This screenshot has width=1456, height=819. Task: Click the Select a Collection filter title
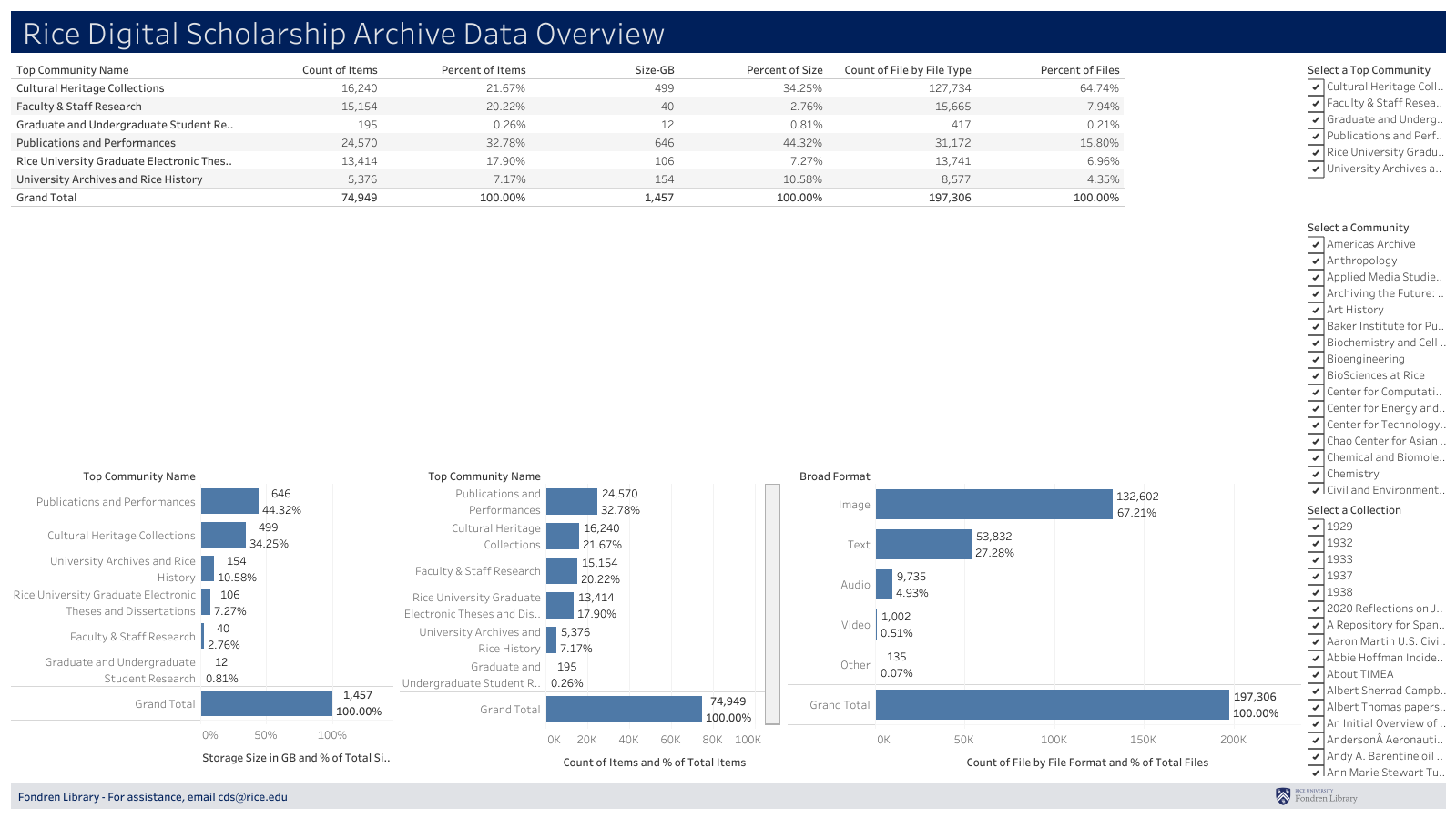click(x=1354, y=510)
